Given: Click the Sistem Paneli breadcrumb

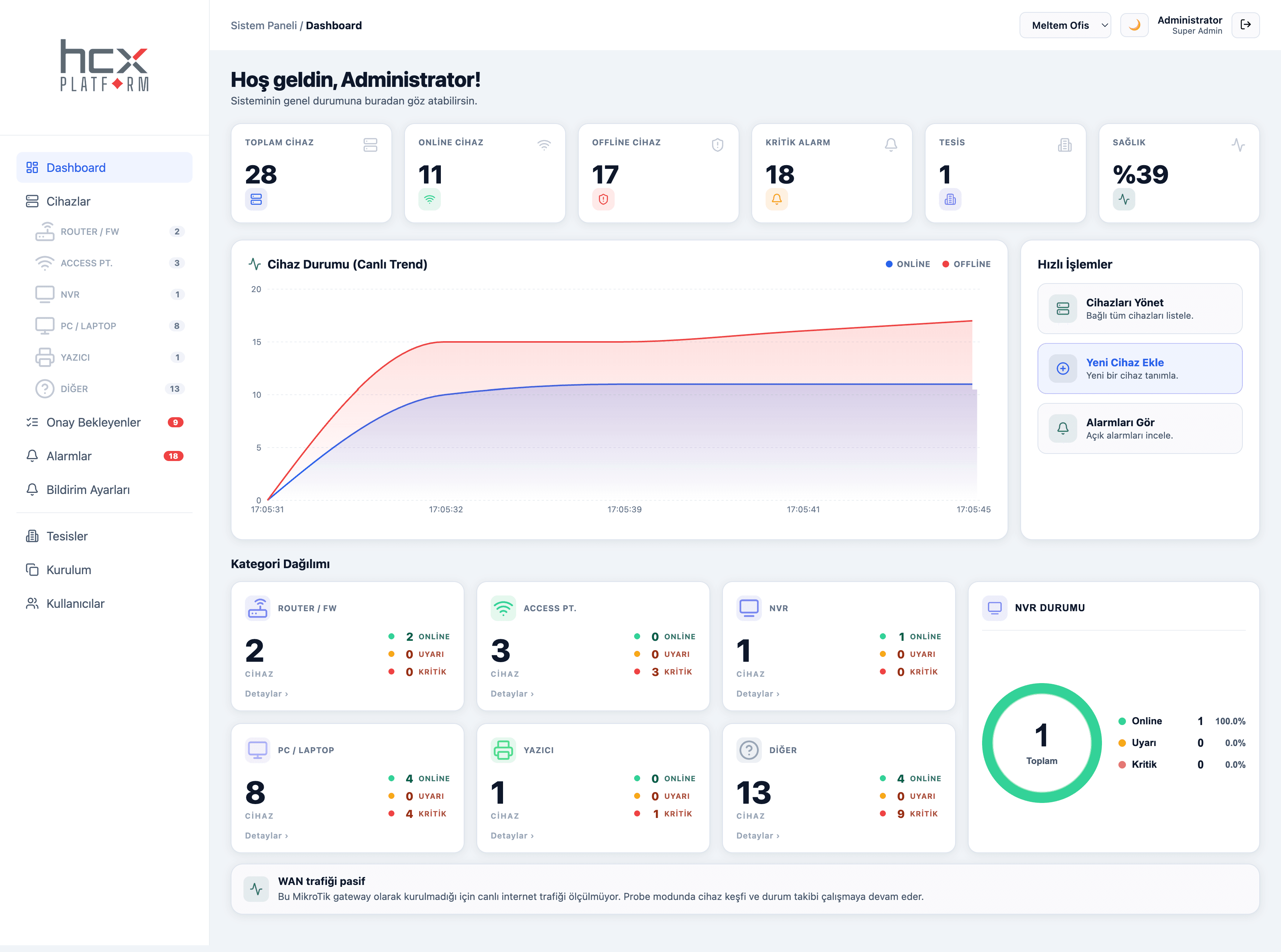Looking at the screenshot, I should pos(264,25).
